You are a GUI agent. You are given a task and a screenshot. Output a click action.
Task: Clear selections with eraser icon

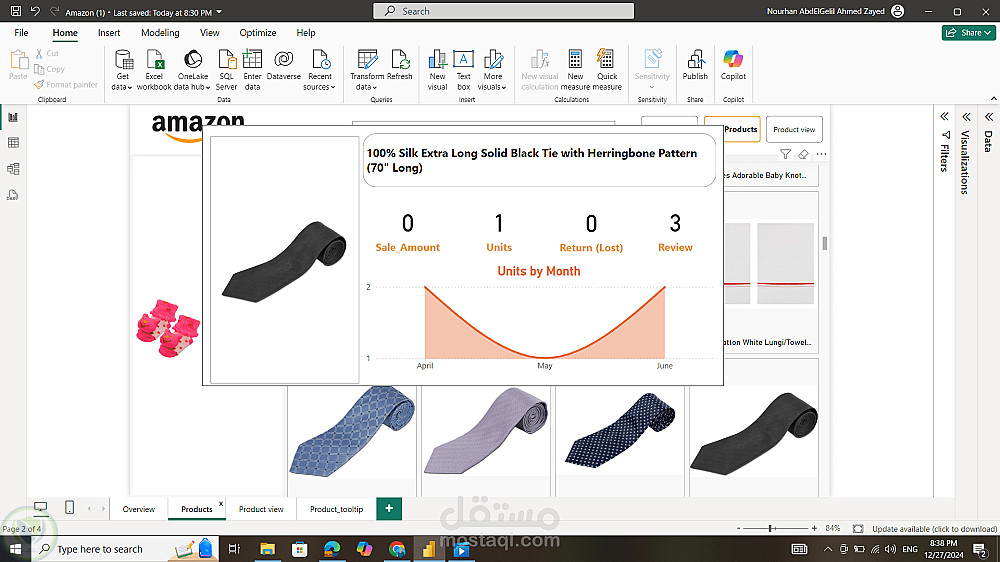click(x=804, y=154)
